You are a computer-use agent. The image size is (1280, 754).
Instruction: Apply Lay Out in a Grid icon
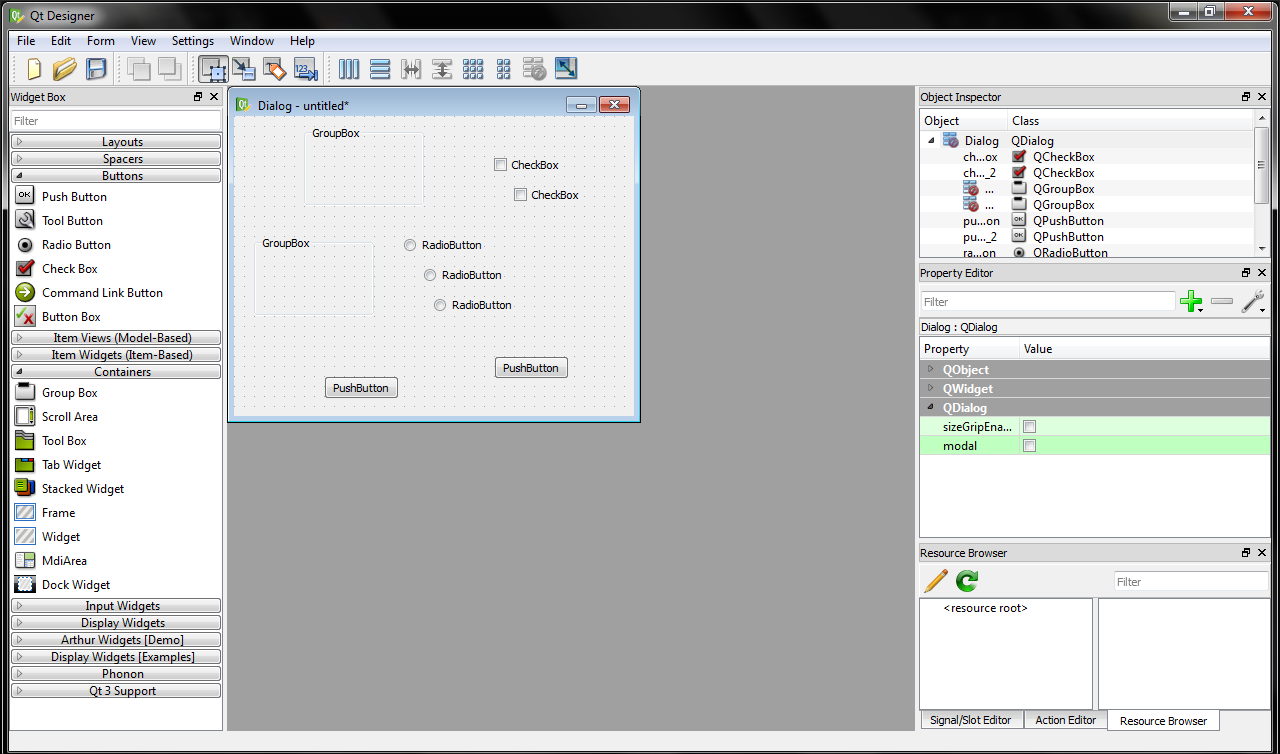473,69
